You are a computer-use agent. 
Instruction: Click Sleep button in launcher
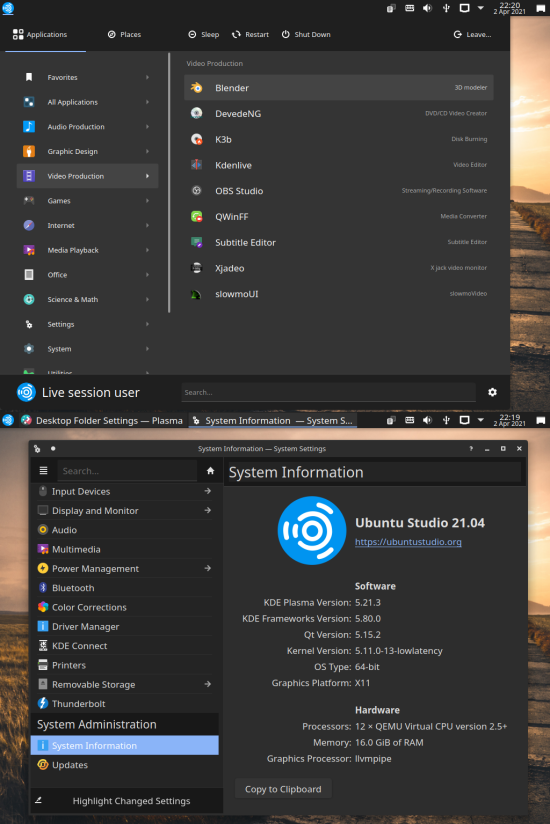pos(204,34)
